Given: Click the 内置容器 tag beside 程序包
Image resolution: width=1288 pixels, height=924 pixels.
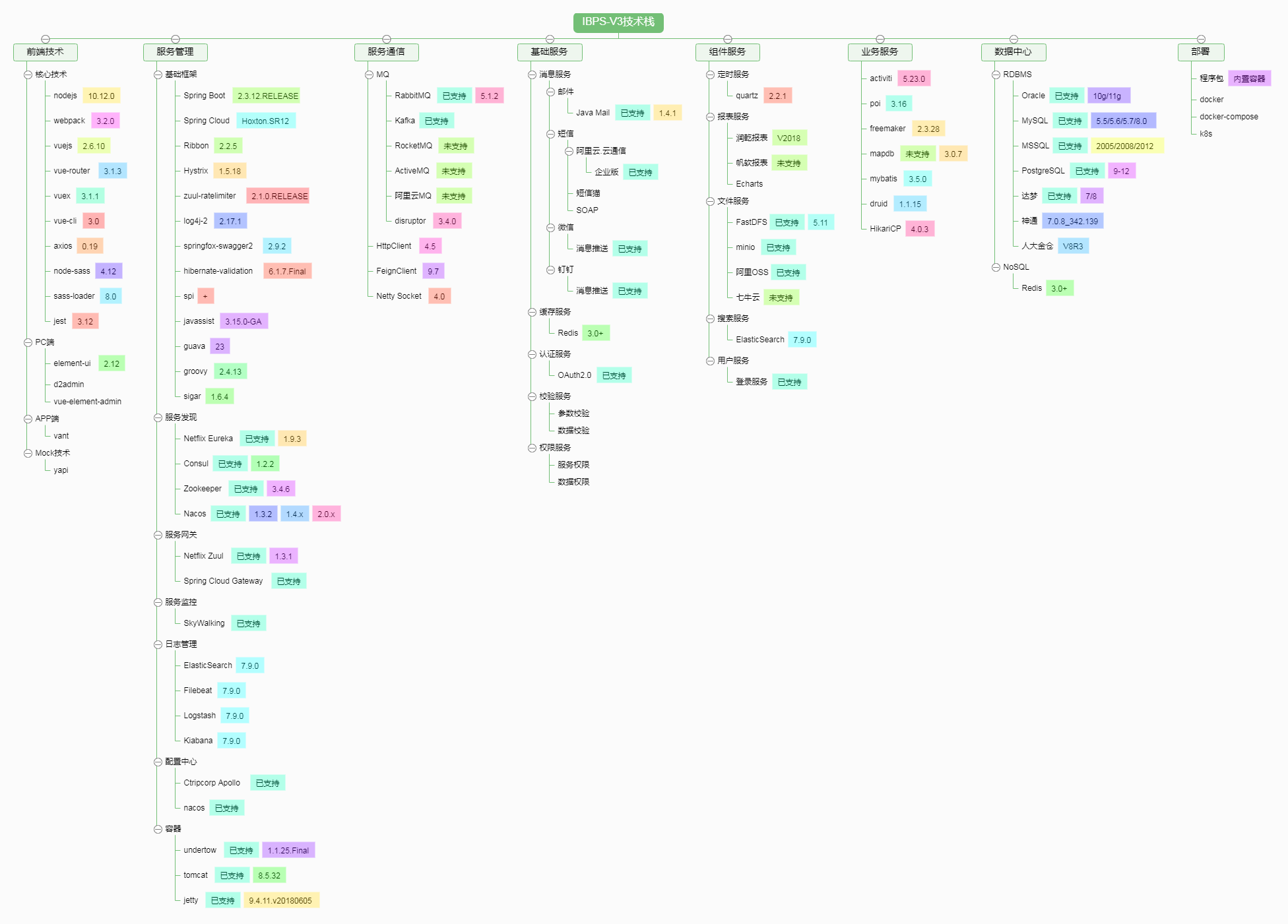Looking at the screenshot, I should (x=1250, y=78).
